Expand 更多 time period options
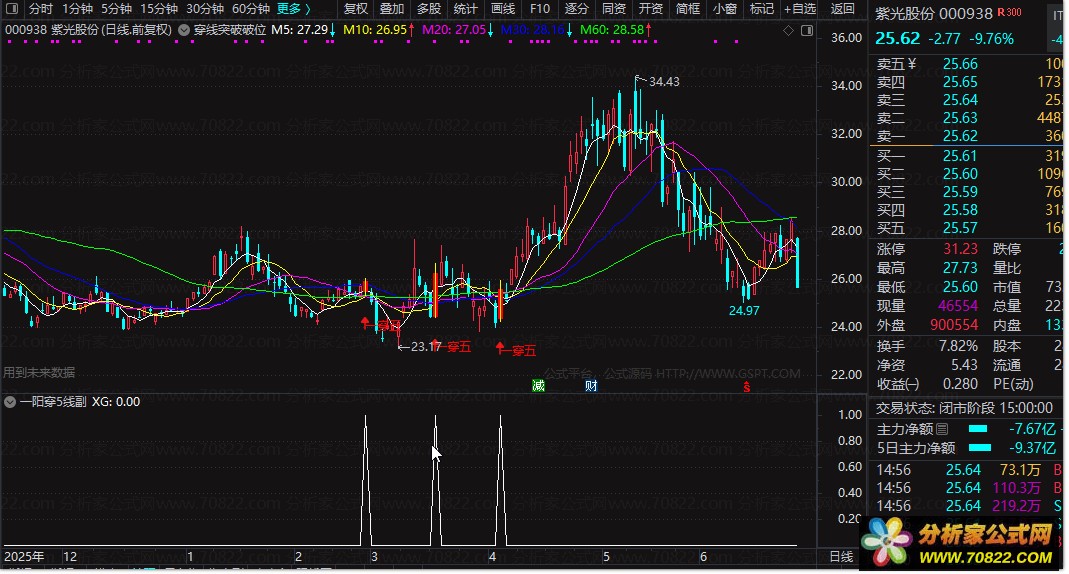The height and width of the screenshot is (574, 1069). 293,9
